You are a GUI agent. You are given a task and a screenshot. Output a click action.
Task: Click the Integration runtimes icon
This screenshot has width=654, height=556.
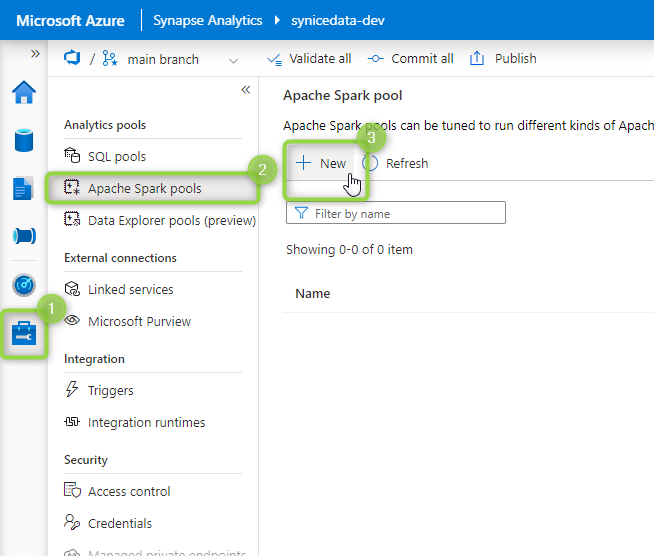pyautogui.click(x=72, y=421)
